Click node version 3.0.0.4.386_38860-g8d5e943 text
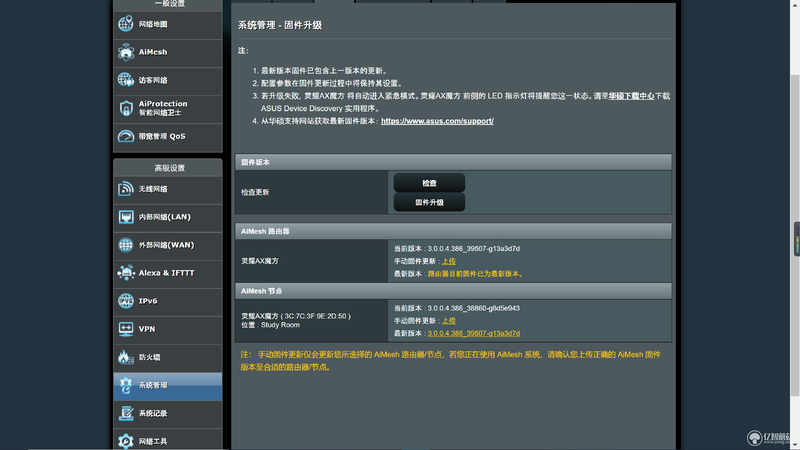 click(x=473, y=308)
